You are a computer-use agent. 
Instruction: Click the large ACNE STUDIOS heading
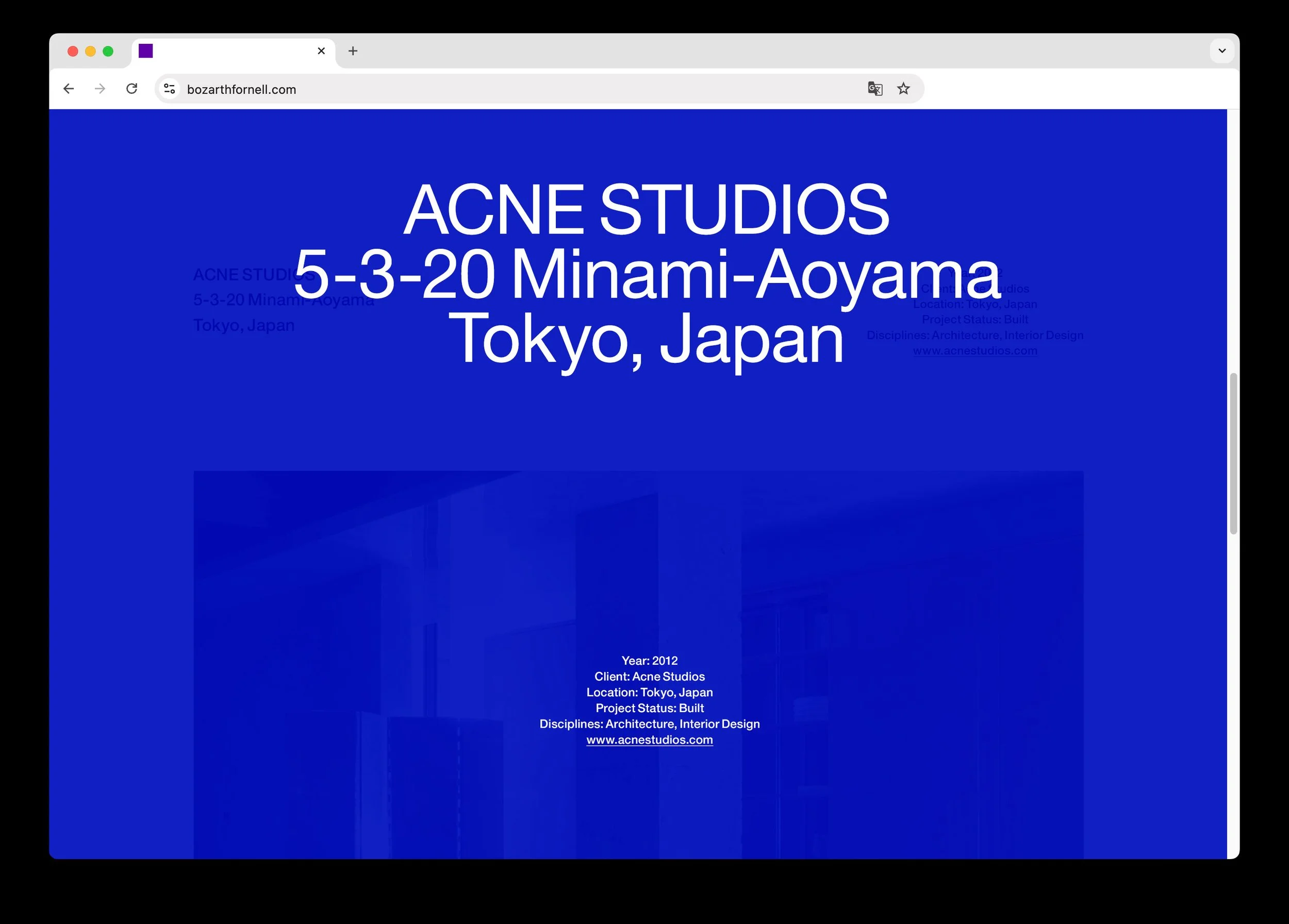point(646,210)
